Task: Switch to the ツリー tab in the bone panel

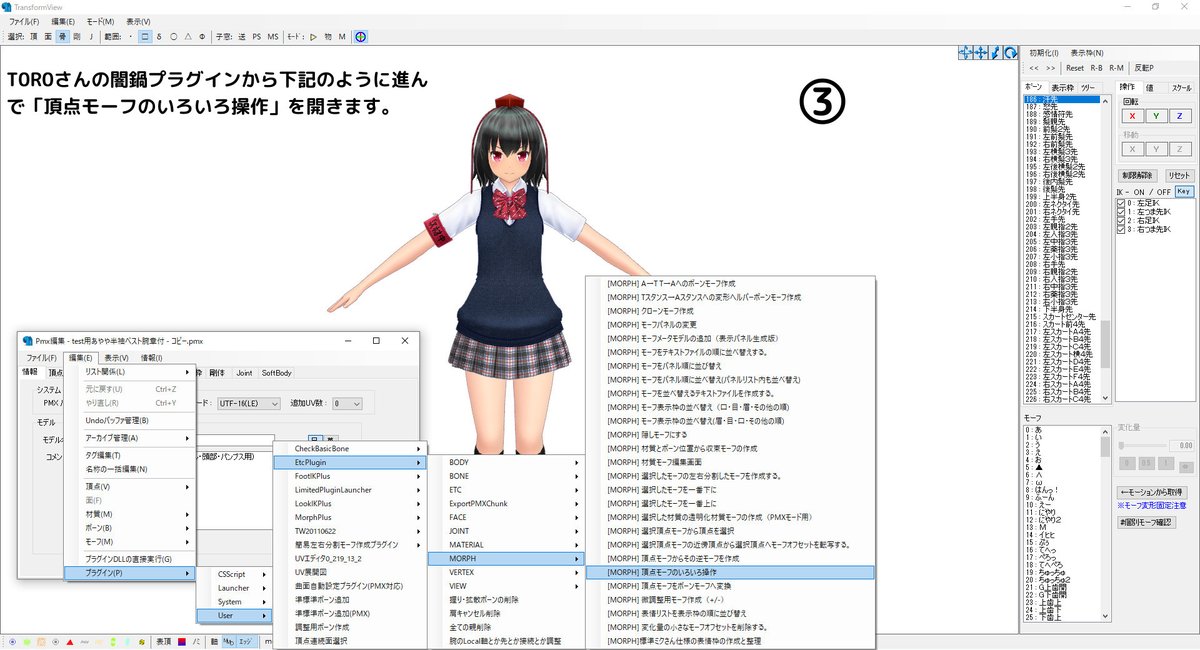Action: click(1089, 86)
